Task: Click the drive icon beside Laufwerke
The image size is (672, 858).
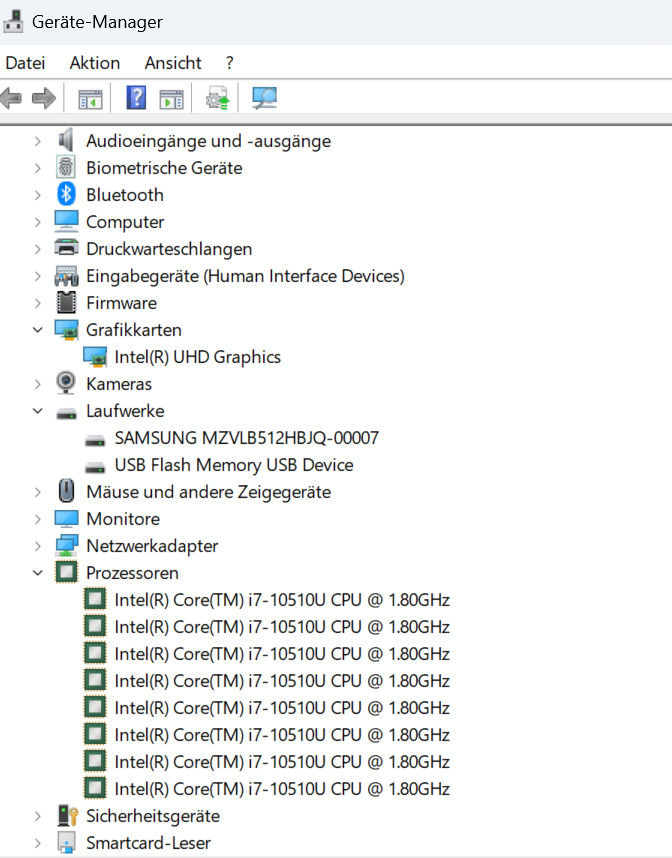Action: point(66,413)
